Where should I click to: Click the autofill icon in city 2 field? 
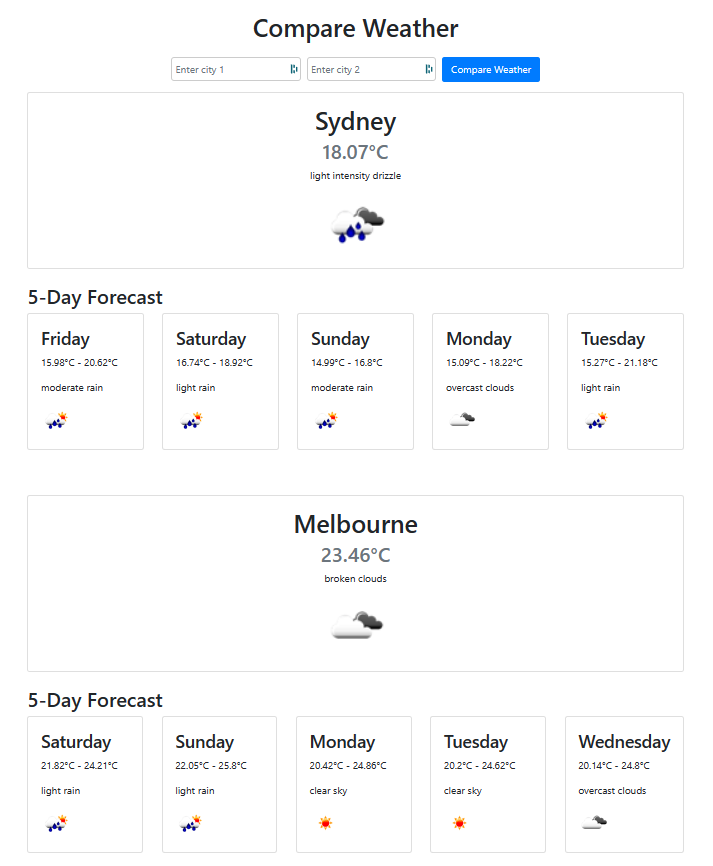(429, 70)
